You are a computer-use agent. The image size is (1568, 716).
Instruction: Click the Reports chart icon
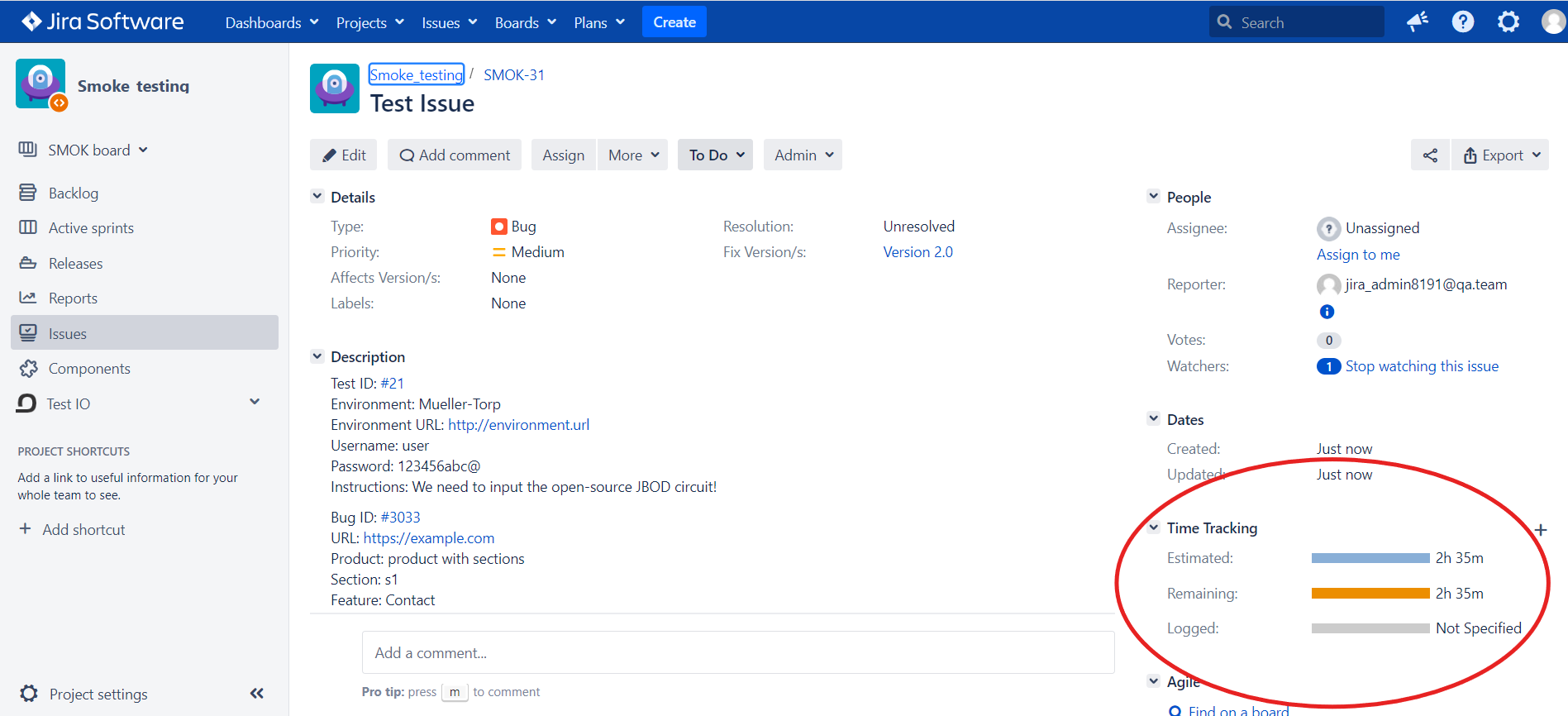(x=28, y=298)
